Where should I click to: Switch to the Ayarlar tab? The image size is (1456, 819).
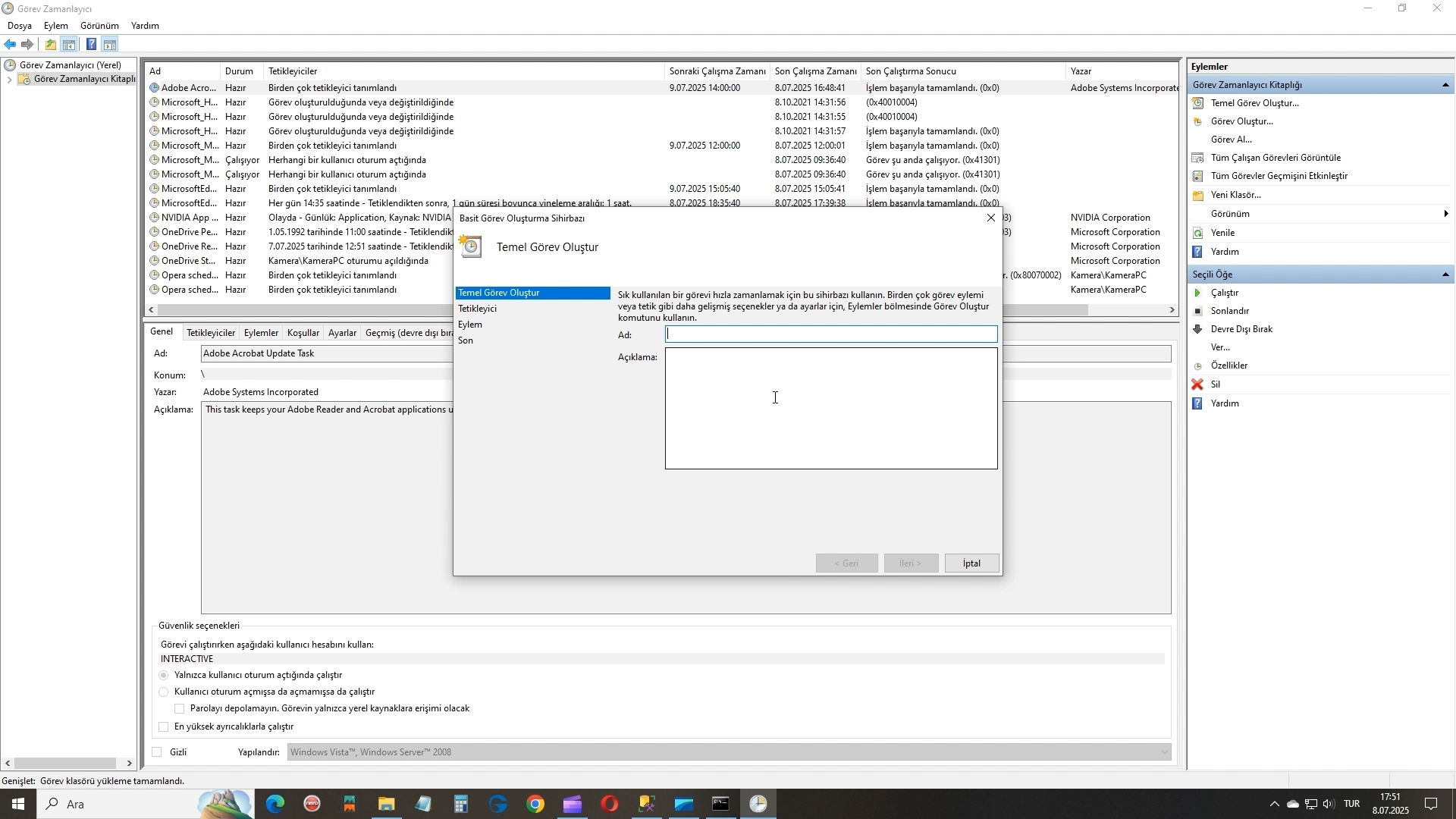pos(342,333)
